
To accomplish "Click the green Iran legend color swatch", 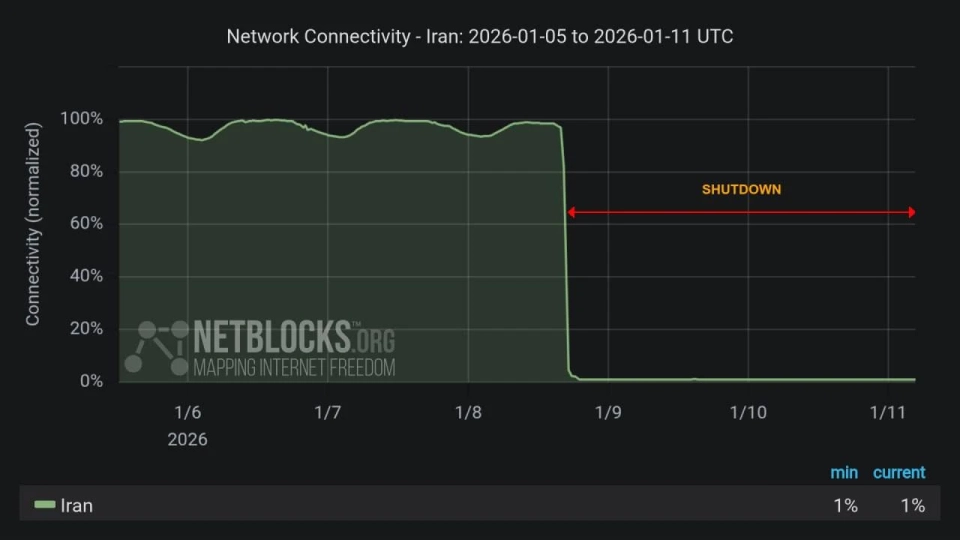I will [45, 505].
